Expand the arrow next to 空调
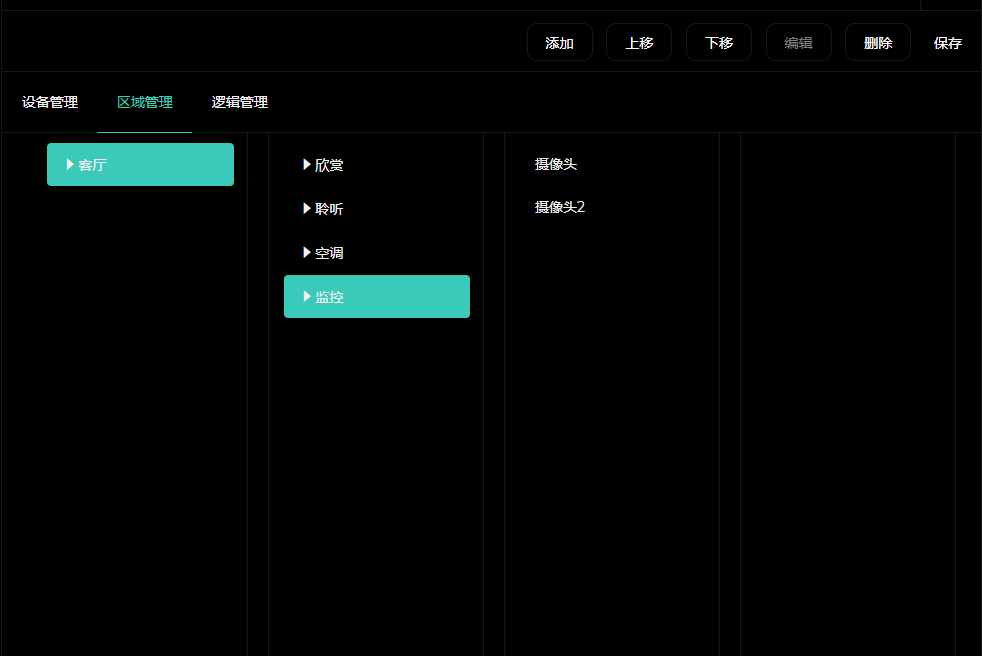982x656 pixels. [307, 253]
